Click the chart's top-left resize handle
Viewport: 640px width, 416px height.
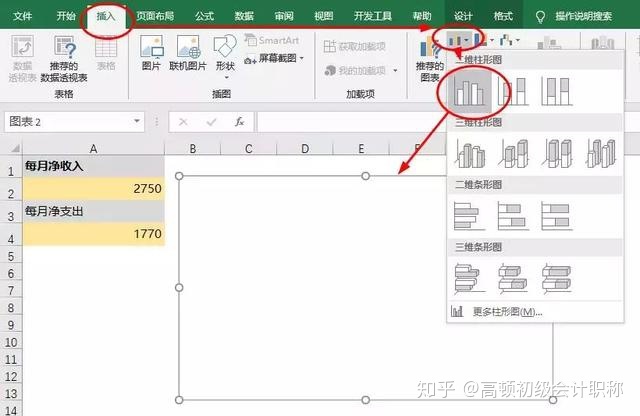(x=179, y=176)
